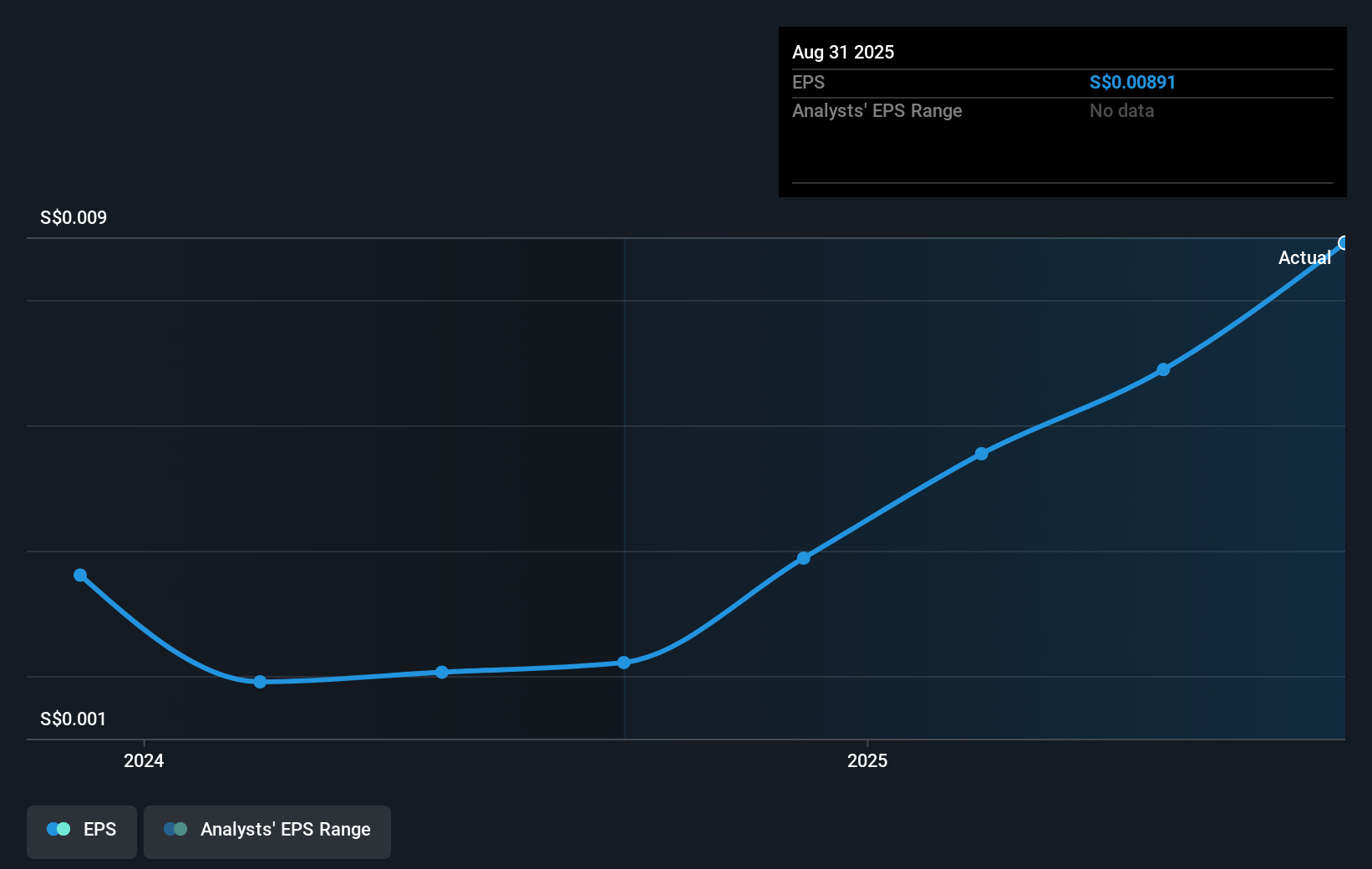The height and width of the screenshot is (869, 1372).
Task: Click the S$0.009 gridline label
Action: click(x=73, y=217)
